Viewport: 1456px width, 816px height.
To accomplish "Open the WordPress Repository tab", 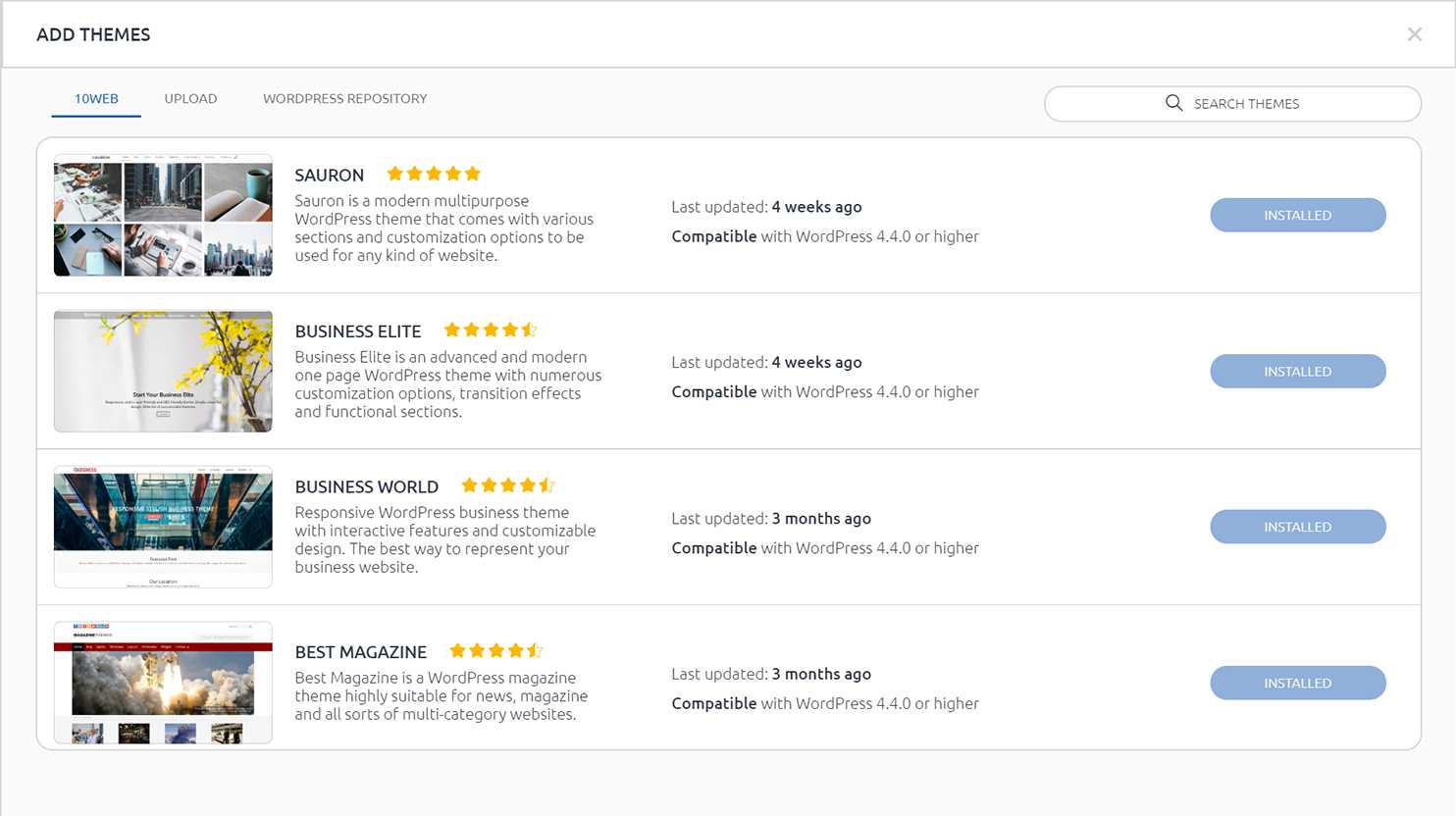I will pyautogui.click(x=344, y=99).
